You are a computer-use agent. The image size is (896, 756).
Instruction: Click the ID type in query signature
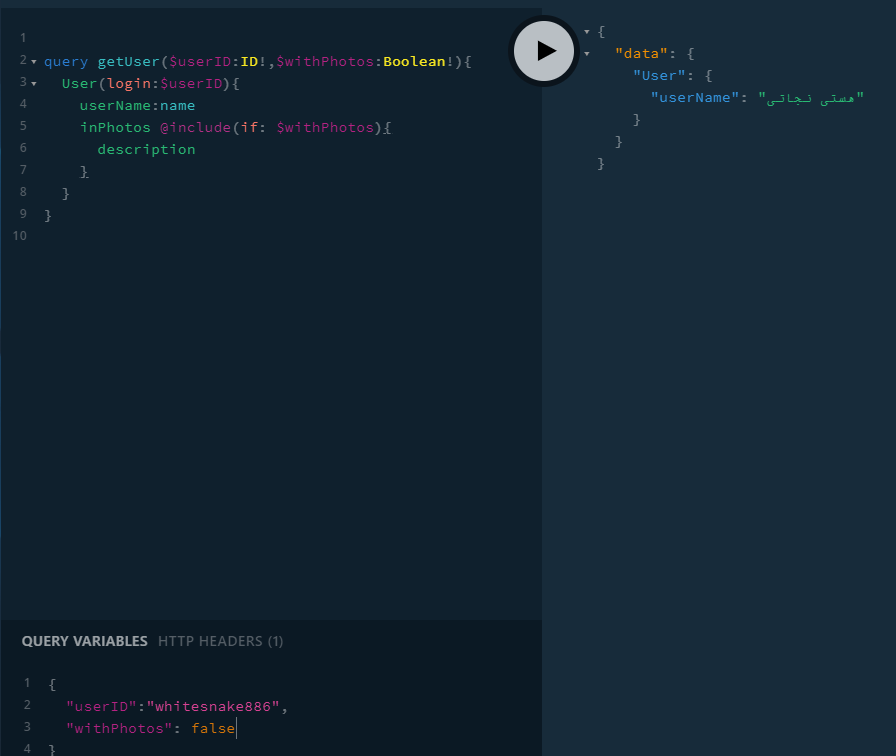click(x=249, y=62)
